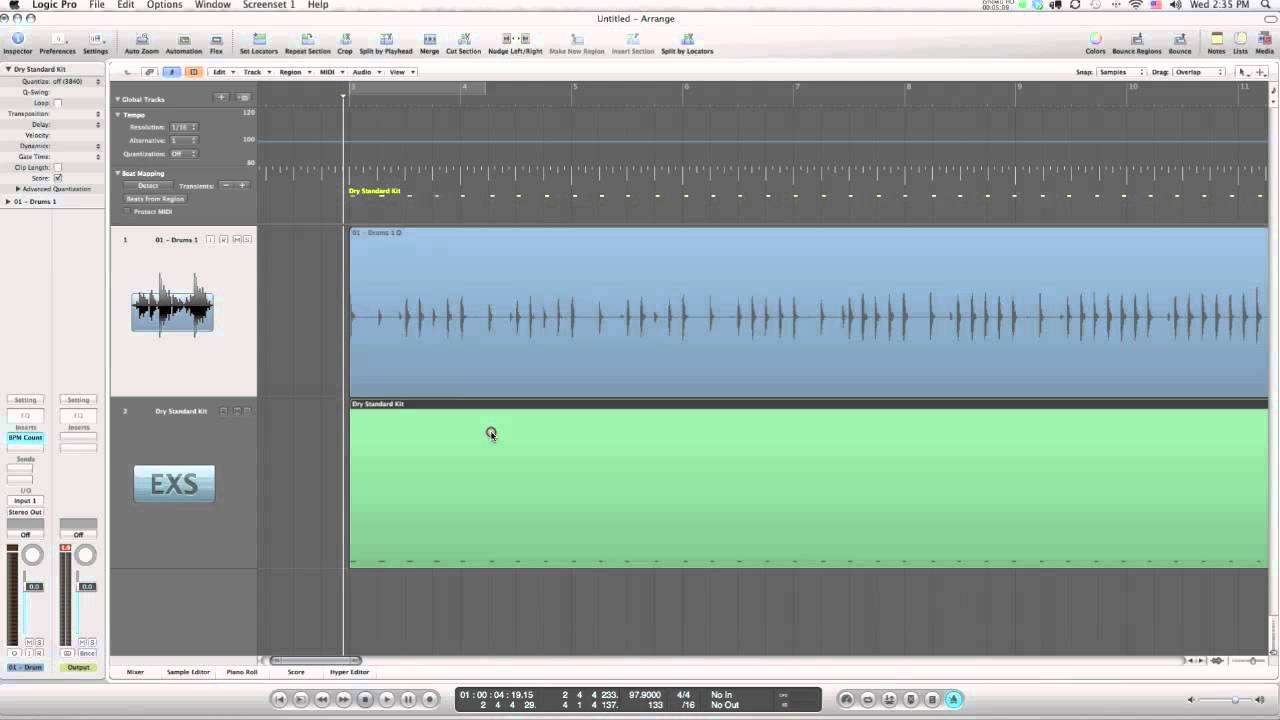Open the Options menu
Viewport: 1280px width, 720px height.
164,5
